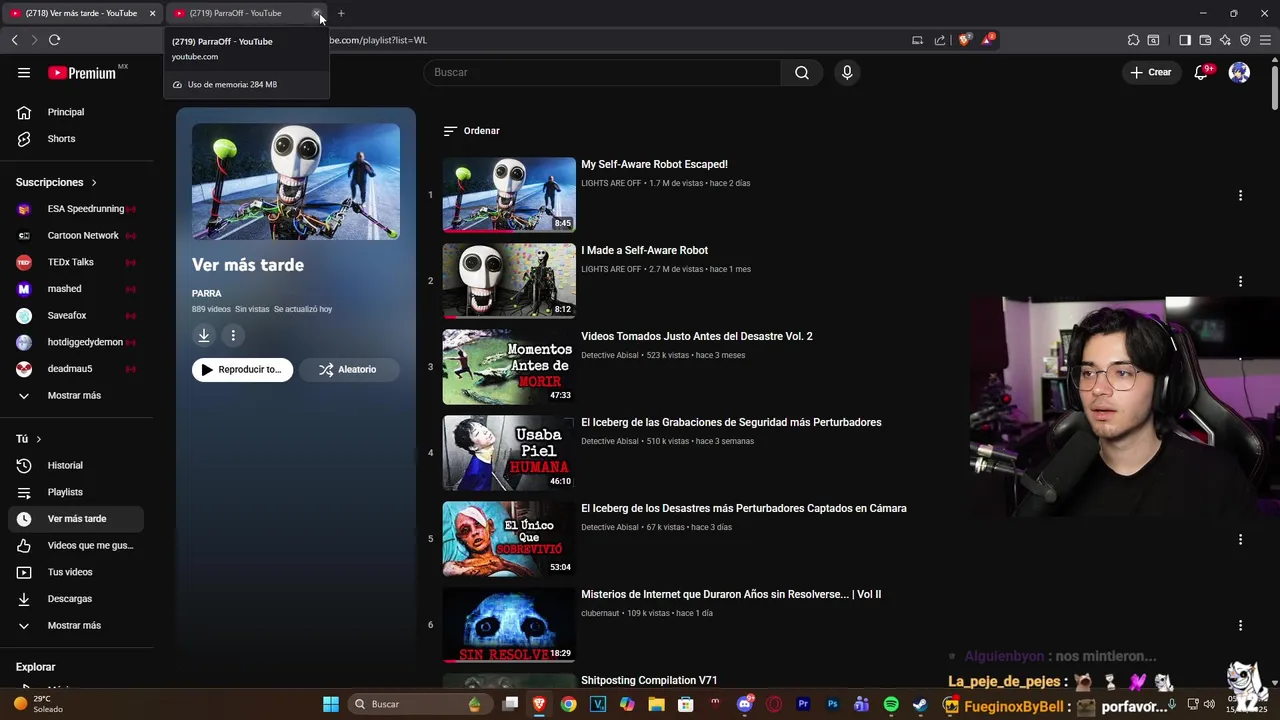Image resolution: width=1280 pixels, height=720 pixels.
Task: Open Brave Wallet icon
Action: click(1205, 40)
